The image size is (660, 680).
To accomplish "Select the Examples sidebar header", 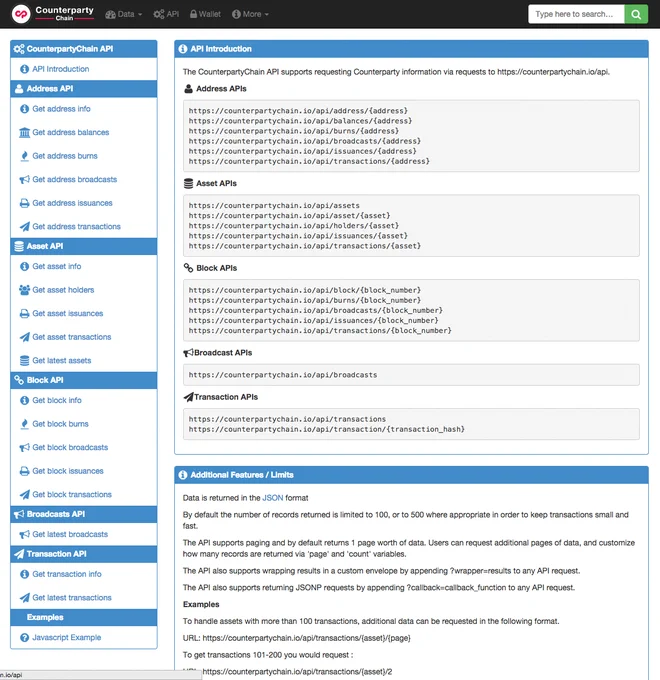I will click(84, 618).
